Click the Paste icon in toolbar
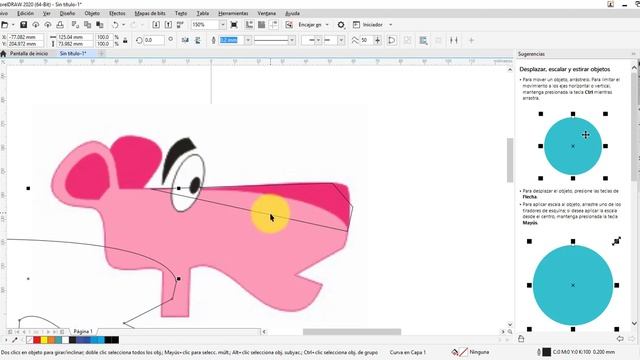 tap(99, 25)
